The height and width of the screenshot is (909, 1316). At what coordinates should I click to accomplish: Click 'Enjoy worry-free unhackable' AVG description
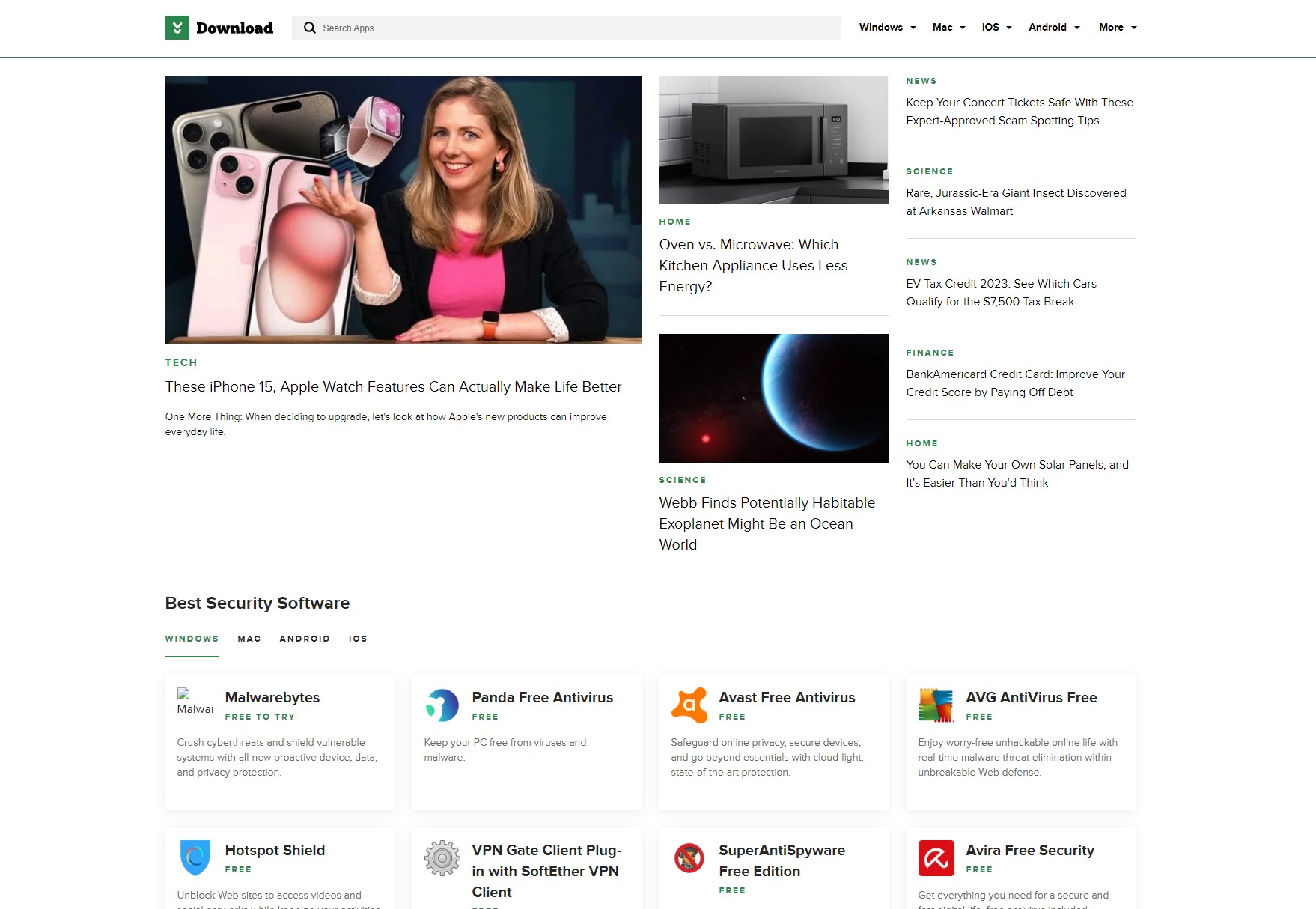click(x=1018, y=757)
